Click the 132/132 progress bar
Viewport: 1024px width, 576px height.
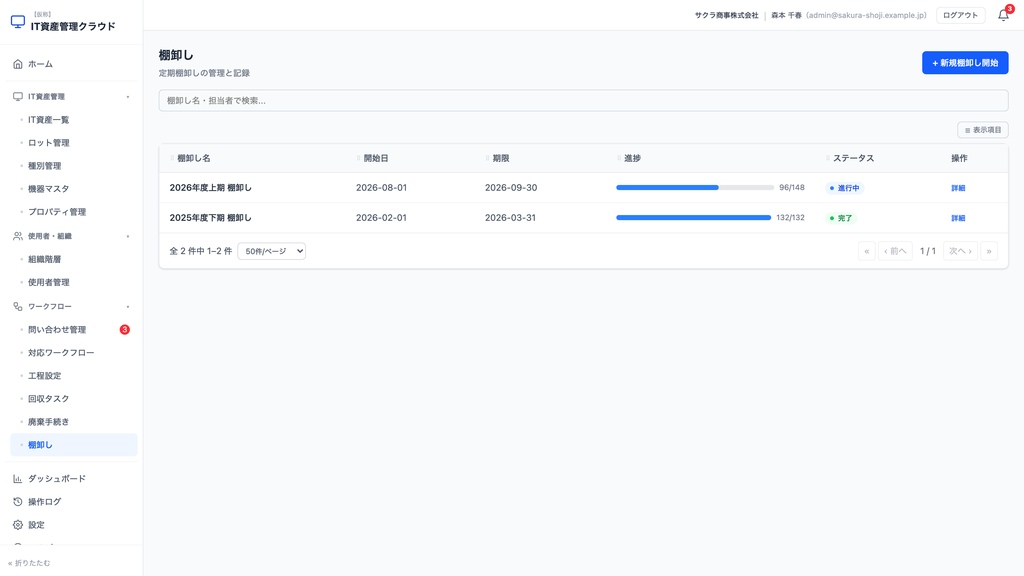694,217
